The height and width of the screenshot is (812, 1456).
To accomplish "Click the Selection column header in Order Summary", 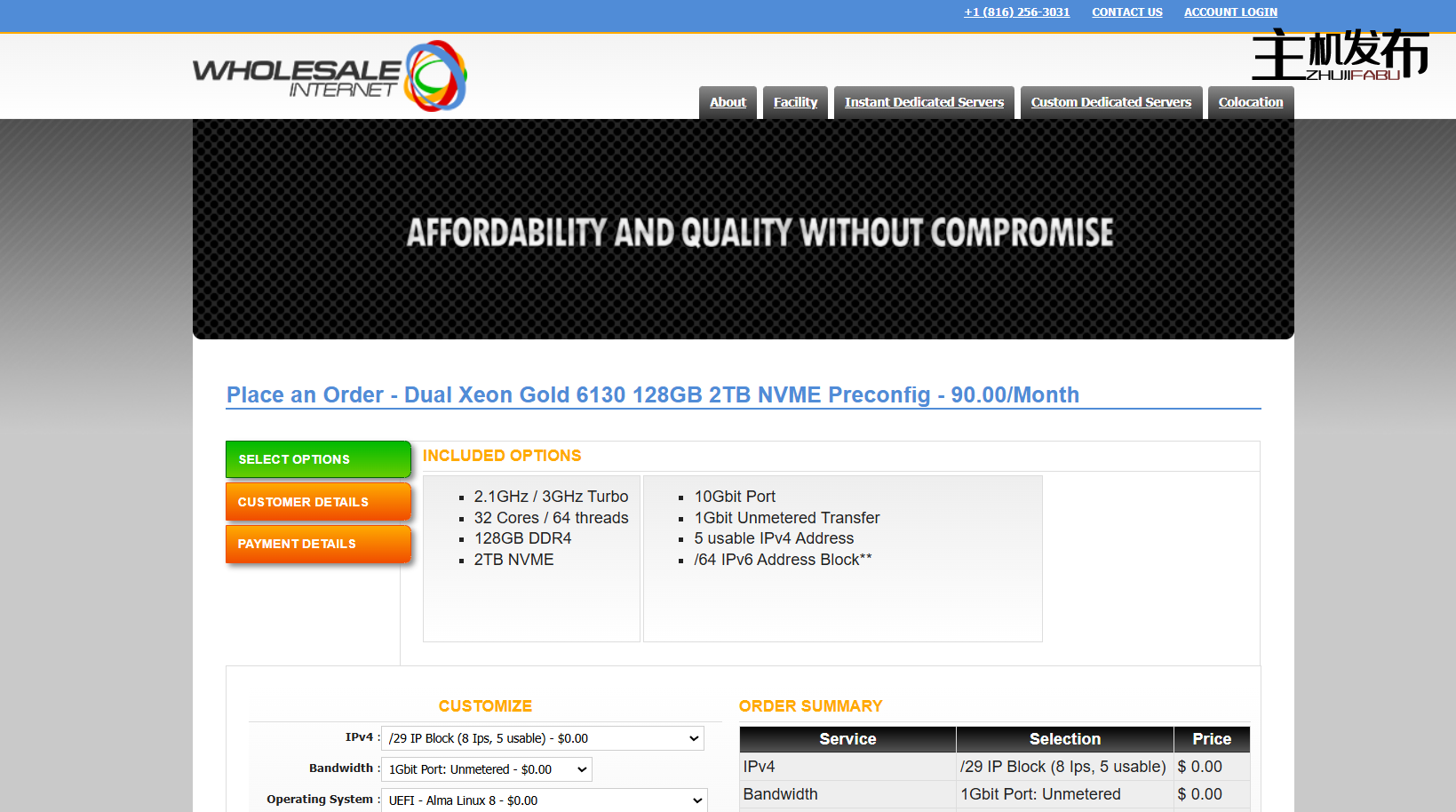I will click(1064, 739).
